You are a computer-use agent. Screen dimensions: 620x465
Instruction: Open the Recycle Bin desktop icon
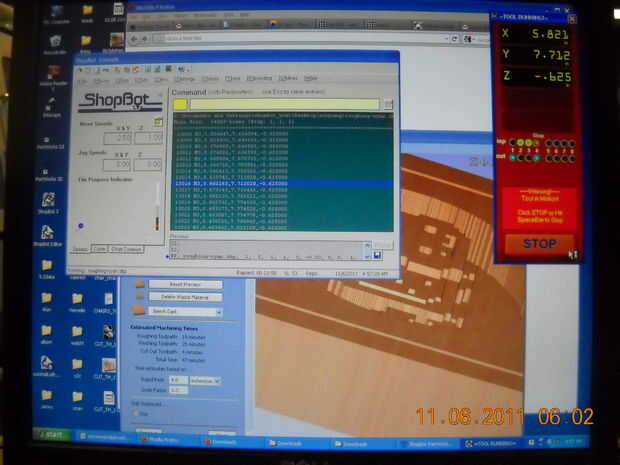pos(55,43)
